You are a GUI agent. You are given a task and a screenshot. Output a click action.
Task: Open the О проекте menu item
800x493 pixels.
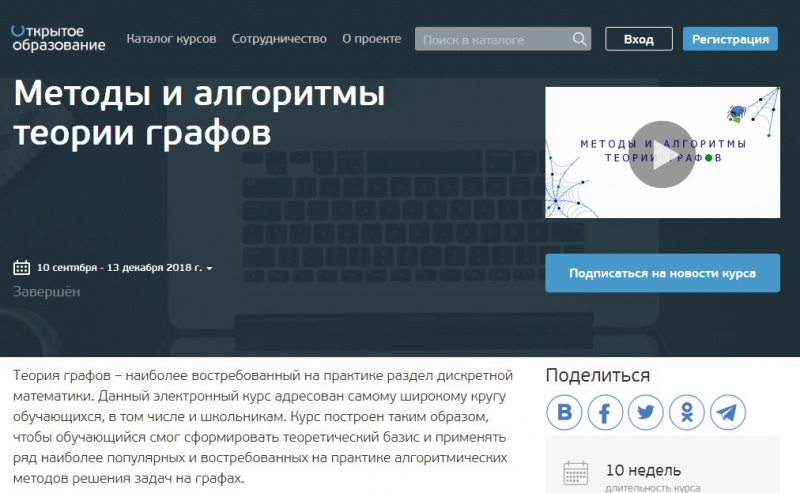[371, 39]
